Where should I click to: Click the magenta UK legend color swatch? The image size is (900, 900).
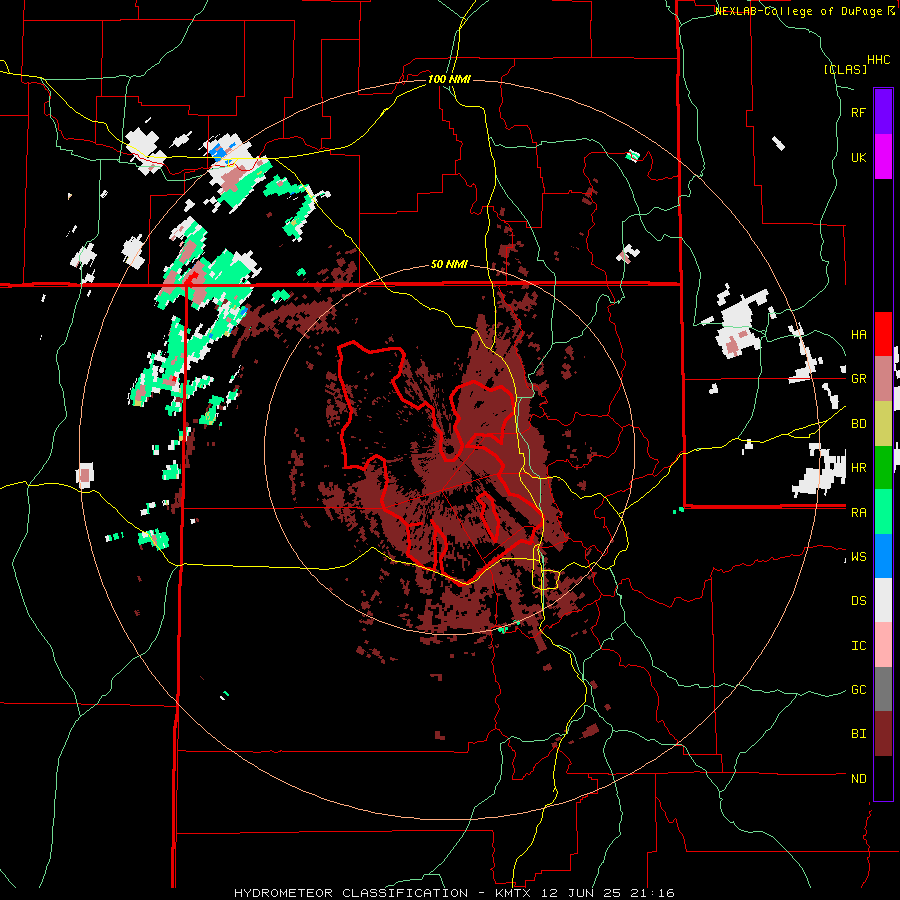coord(883,157)
